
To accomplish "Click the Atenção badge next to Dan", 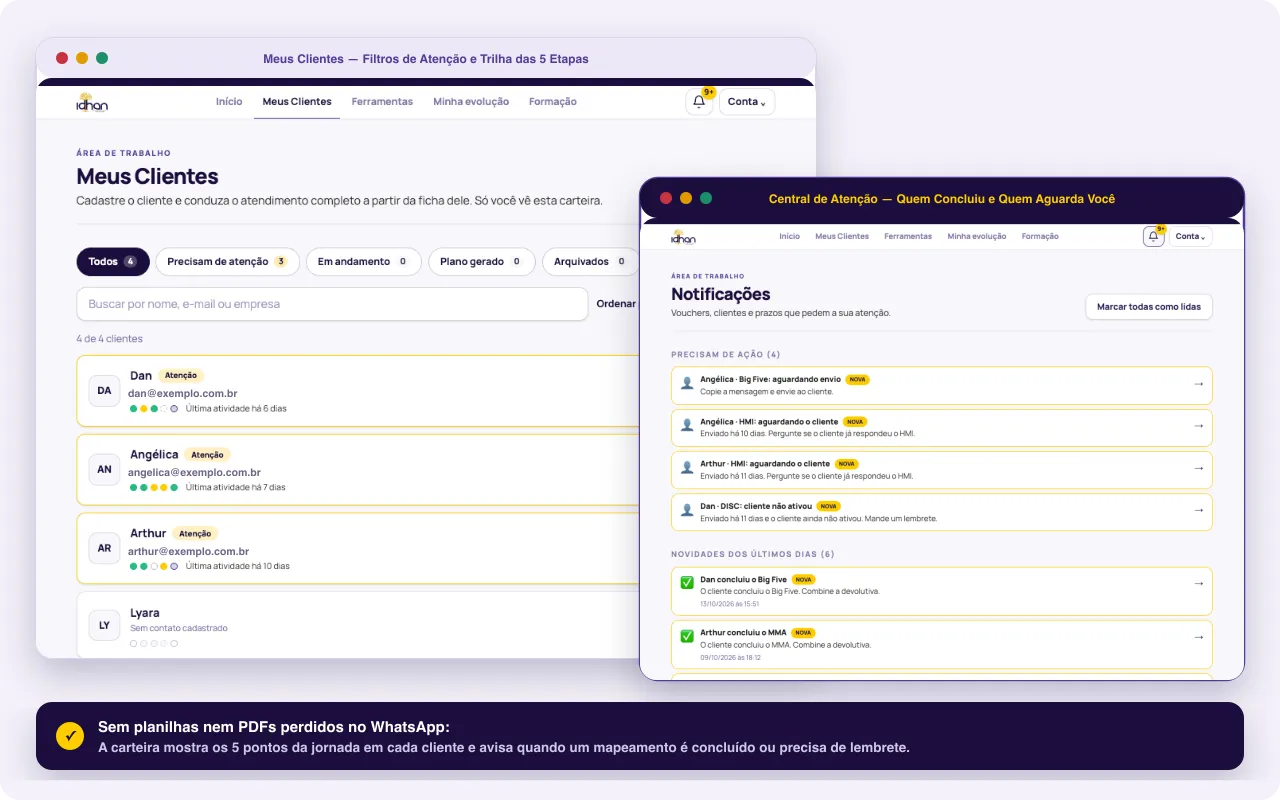I will (181, 376).
